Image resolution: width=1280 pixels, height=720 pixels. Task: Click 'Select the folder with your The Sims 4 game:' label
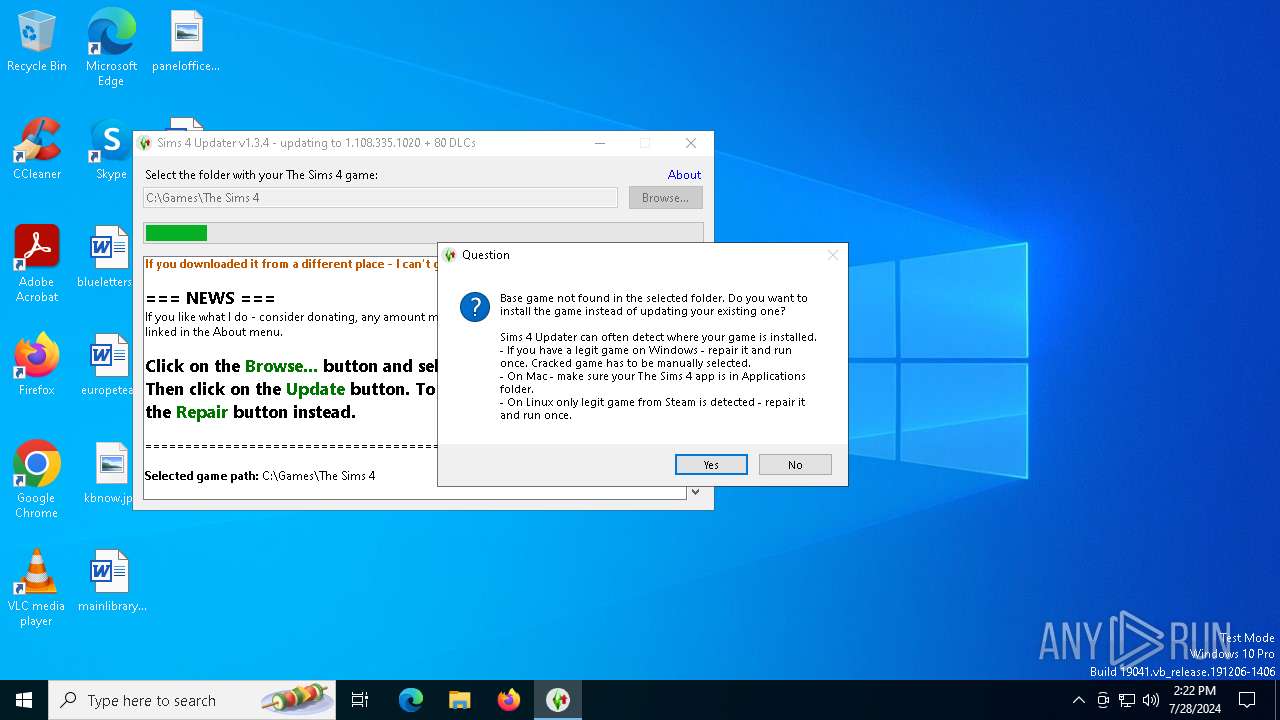coord(261,175)
